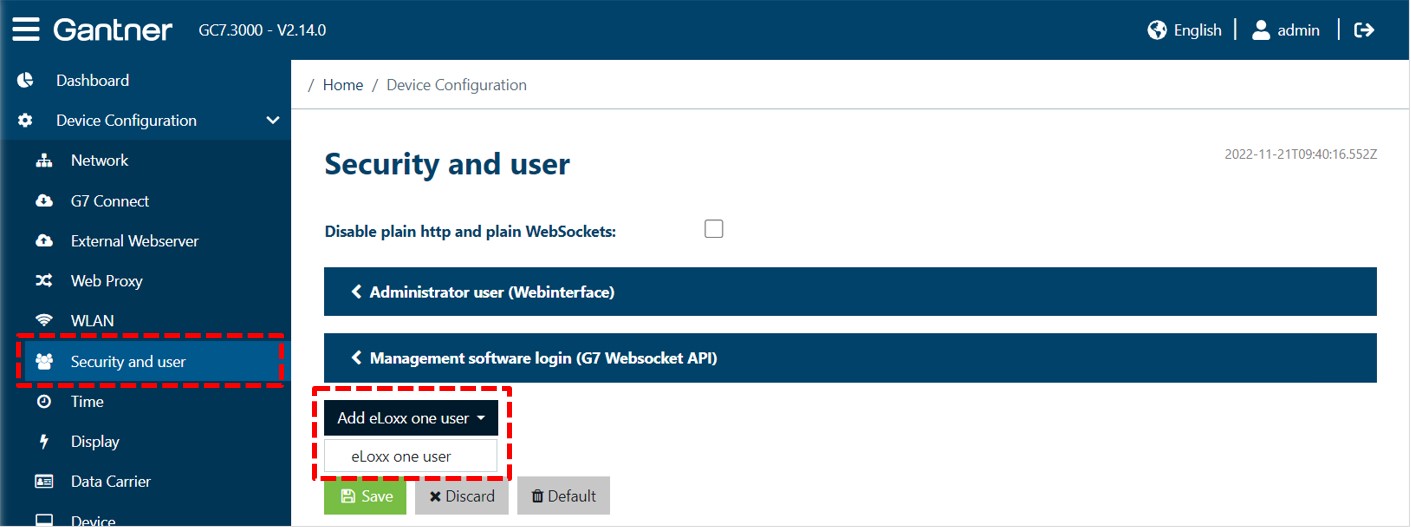Screen dimensions: 1411x527
Task: Click the Device Configuration gear icon
Action: 26,120
